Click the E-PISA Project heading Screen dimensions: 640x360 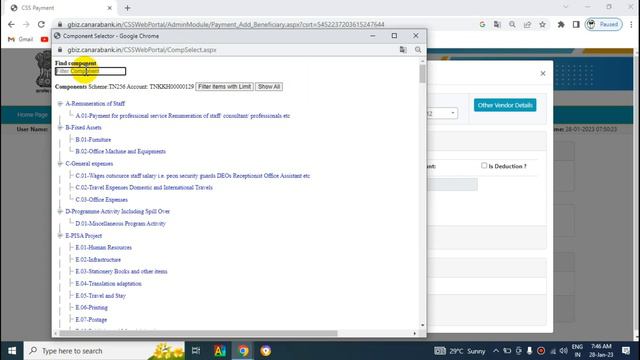pos(84,236)
